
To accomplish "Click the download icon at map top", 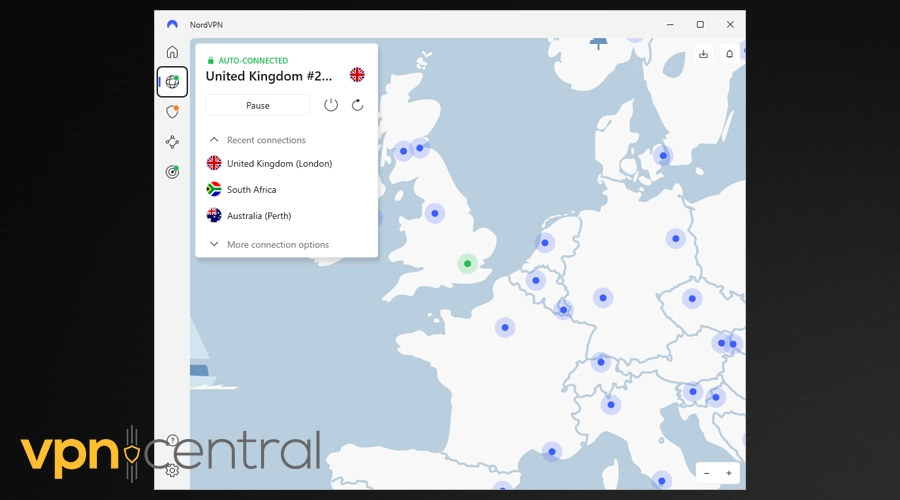I will click(x=703, y=54).
